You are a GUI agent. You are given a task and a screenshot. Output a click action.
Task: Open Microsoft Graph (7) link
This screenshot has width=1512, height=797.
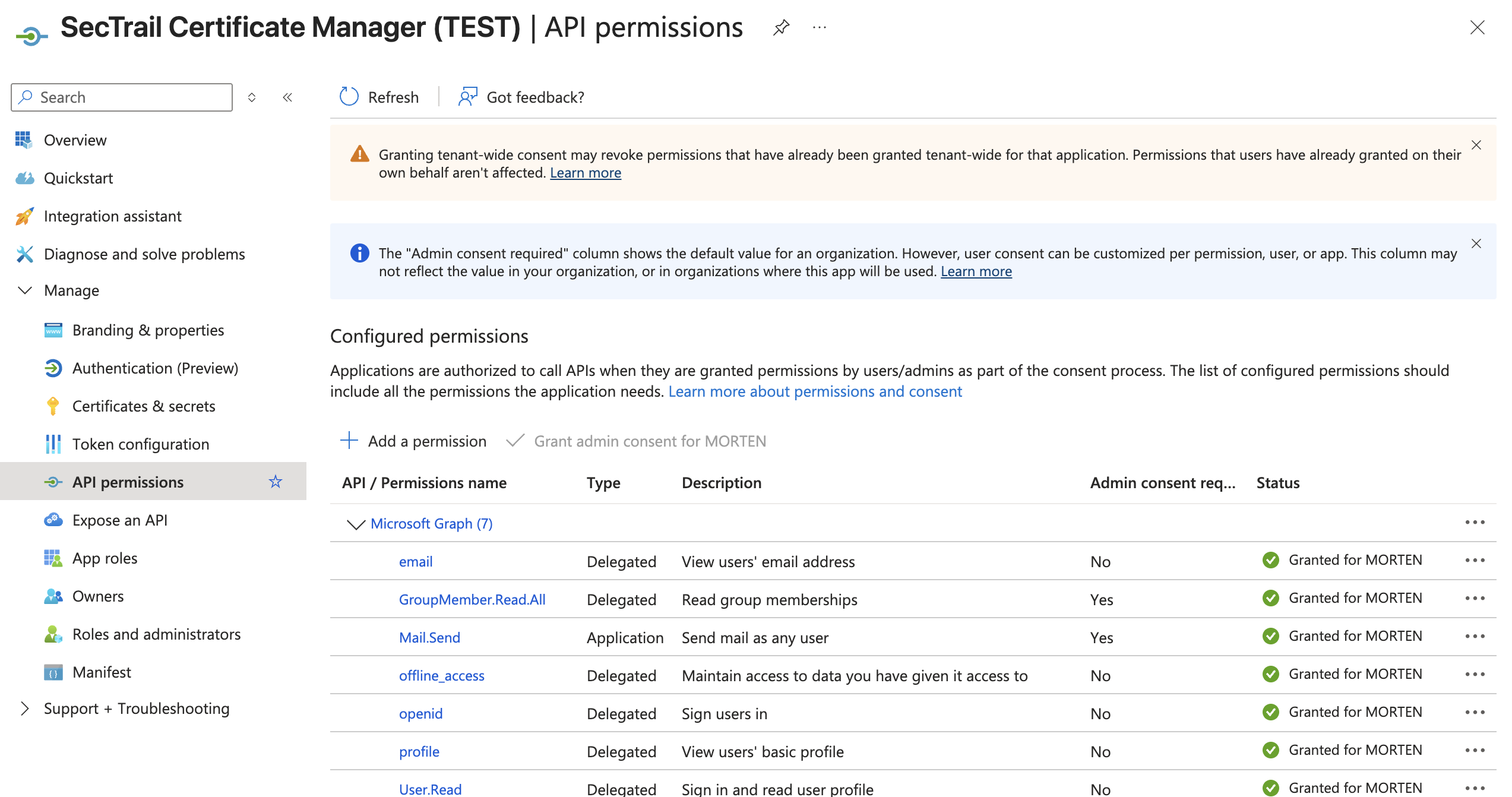pos(432,524)
